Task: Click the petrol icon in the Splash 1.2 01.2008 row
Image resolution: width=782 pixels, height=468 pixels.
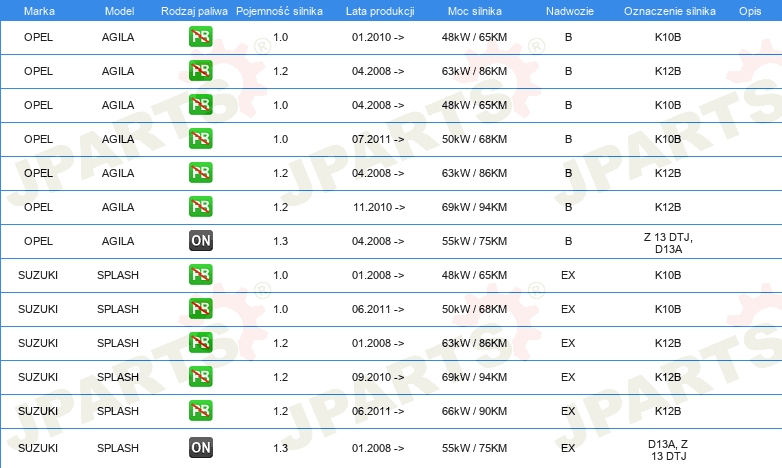Action: pos(200,343)
